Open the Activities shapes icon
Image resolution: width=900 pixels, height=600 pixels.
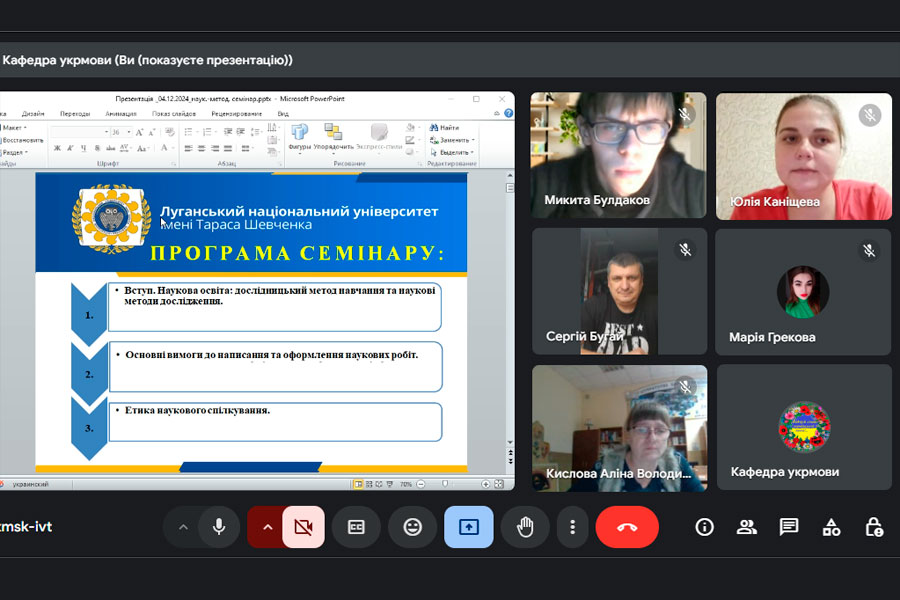tap(831, 527)
